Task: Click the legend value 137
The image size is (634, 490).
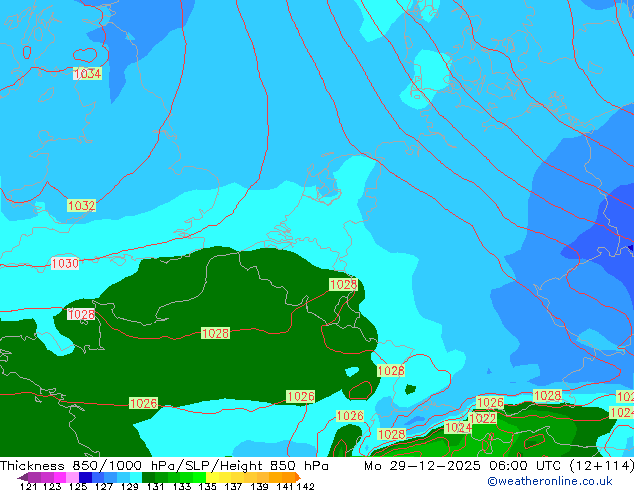Action: pos(233,486)
